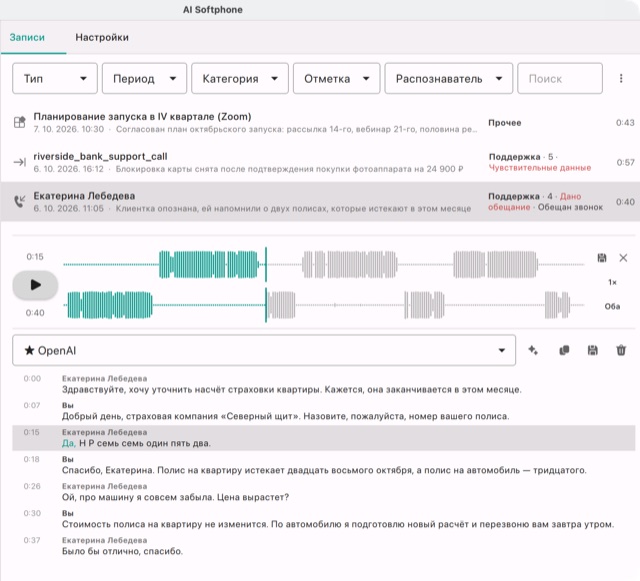Open the OpenAI recognizer dropdown
This screenshot has width=640, height=581.
(x=264, y=350)
